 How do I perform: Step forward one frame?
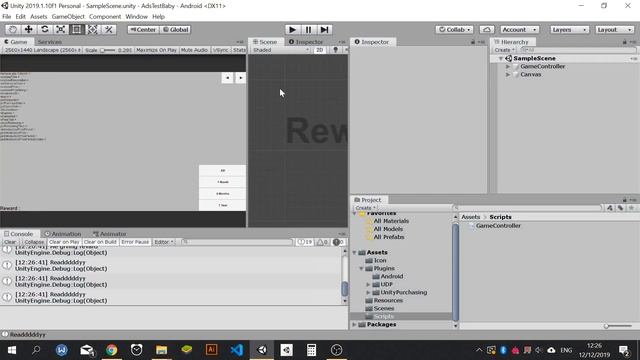[324, 29]
